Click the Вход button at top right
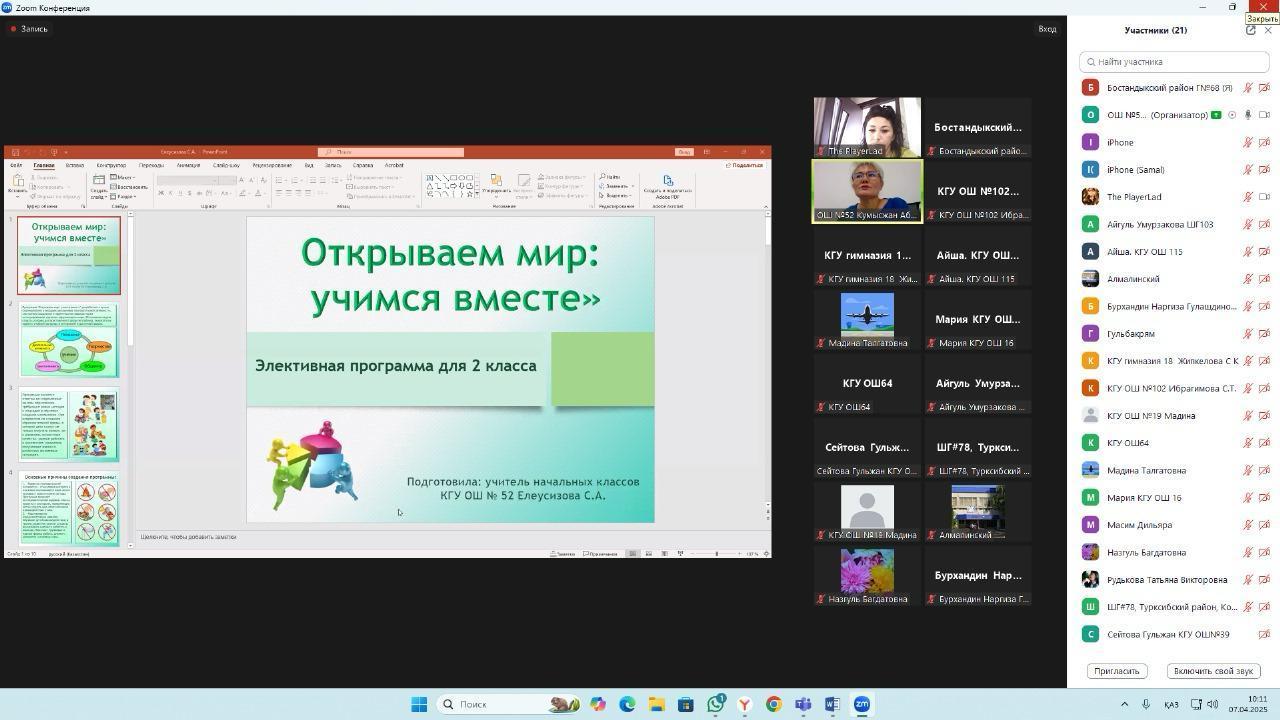 tap(1047, 29)
